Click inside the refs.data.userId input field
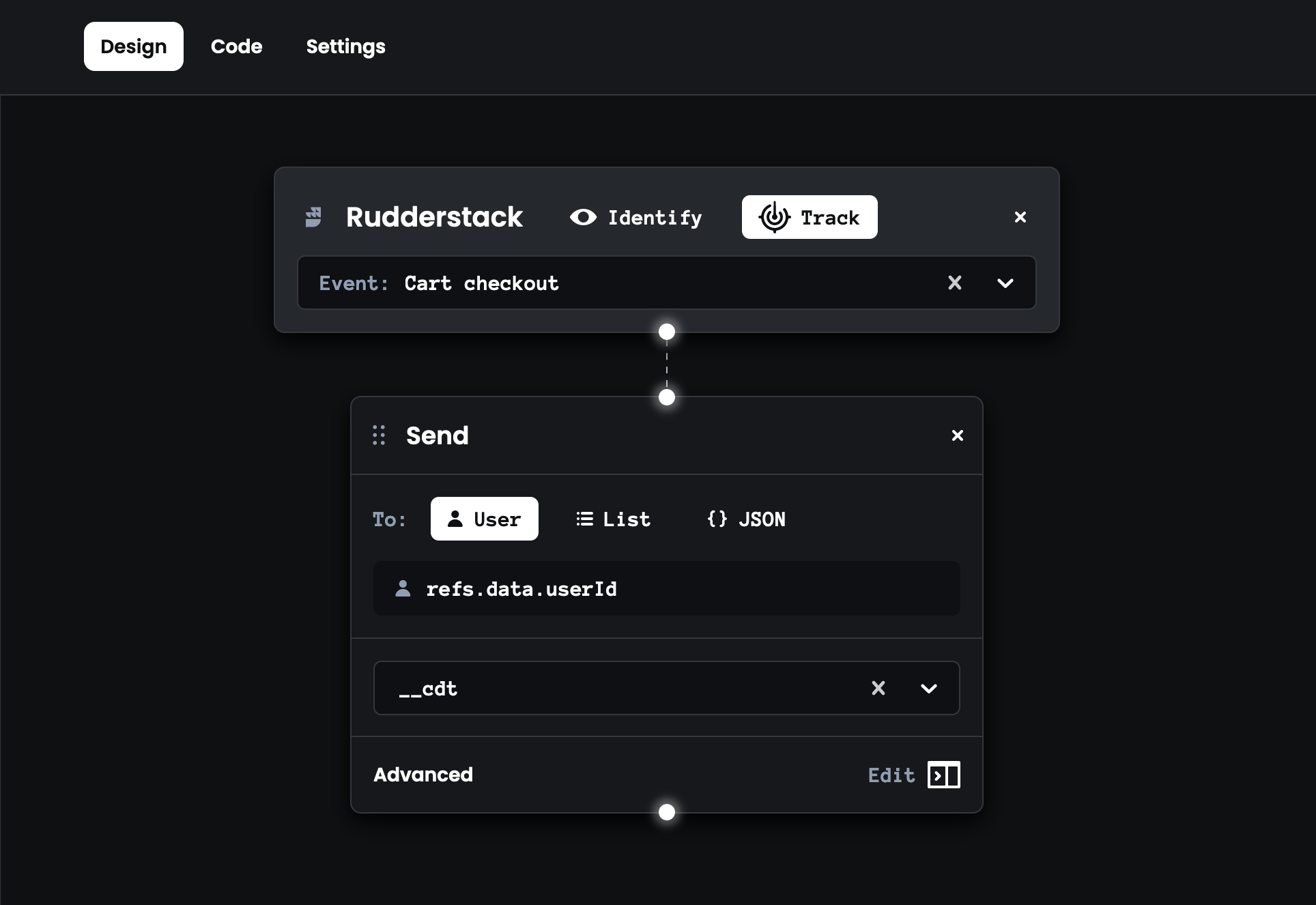1316x905 pixels. point(666,588)
